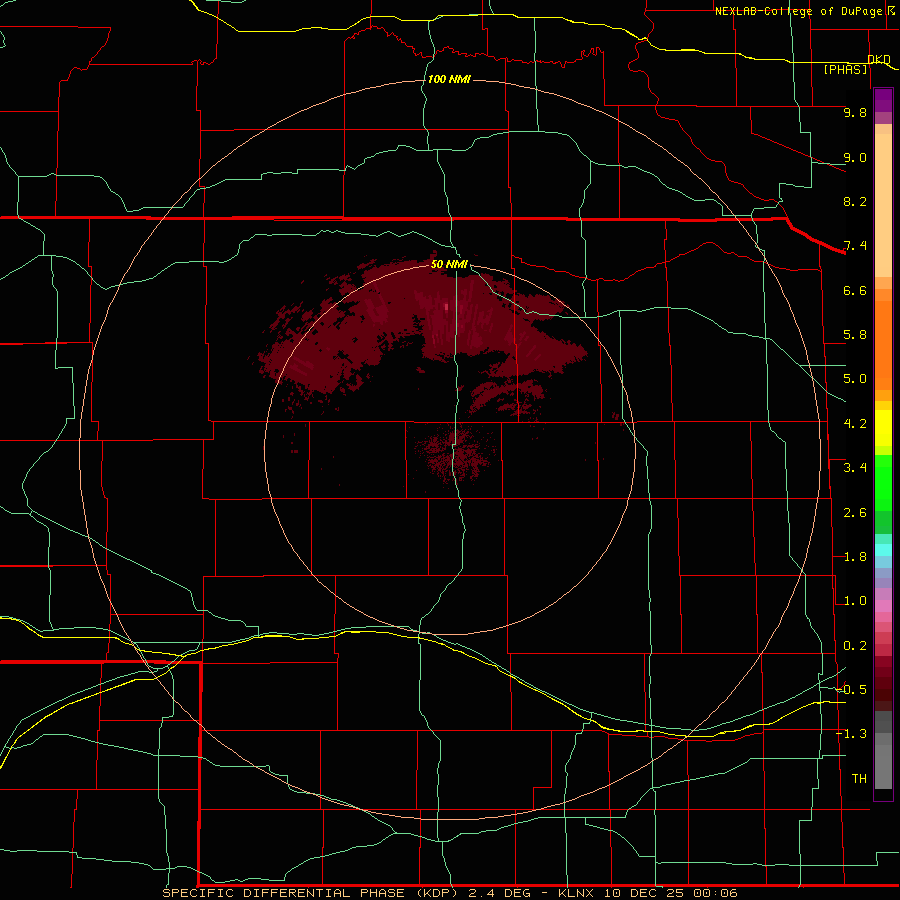Click the -1.3 color scale value
This screenshot has width=900, height=900.
coord(851,734)
